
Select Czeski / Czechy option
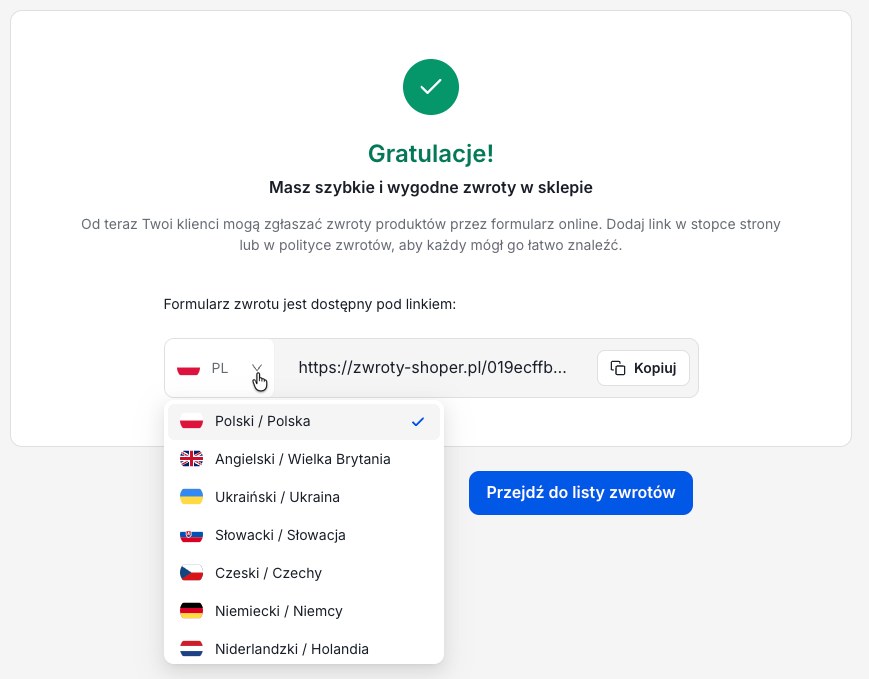click(x=304, y=573)
